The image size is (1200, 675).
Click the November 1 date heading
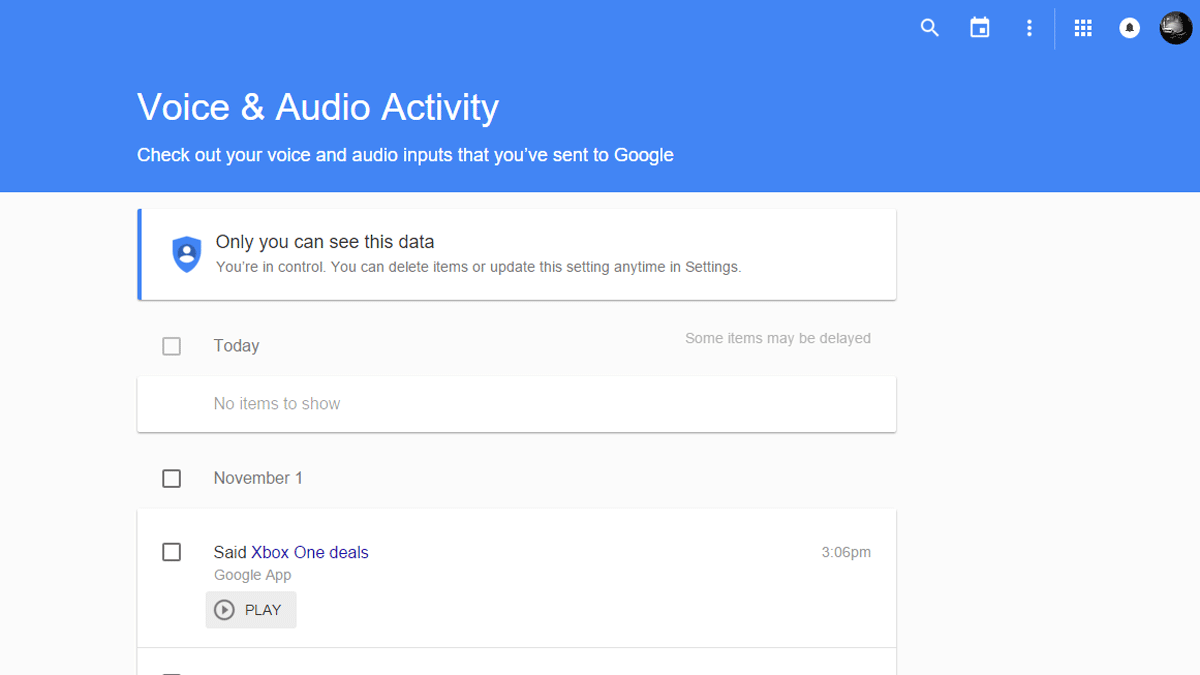coord(258,479)
